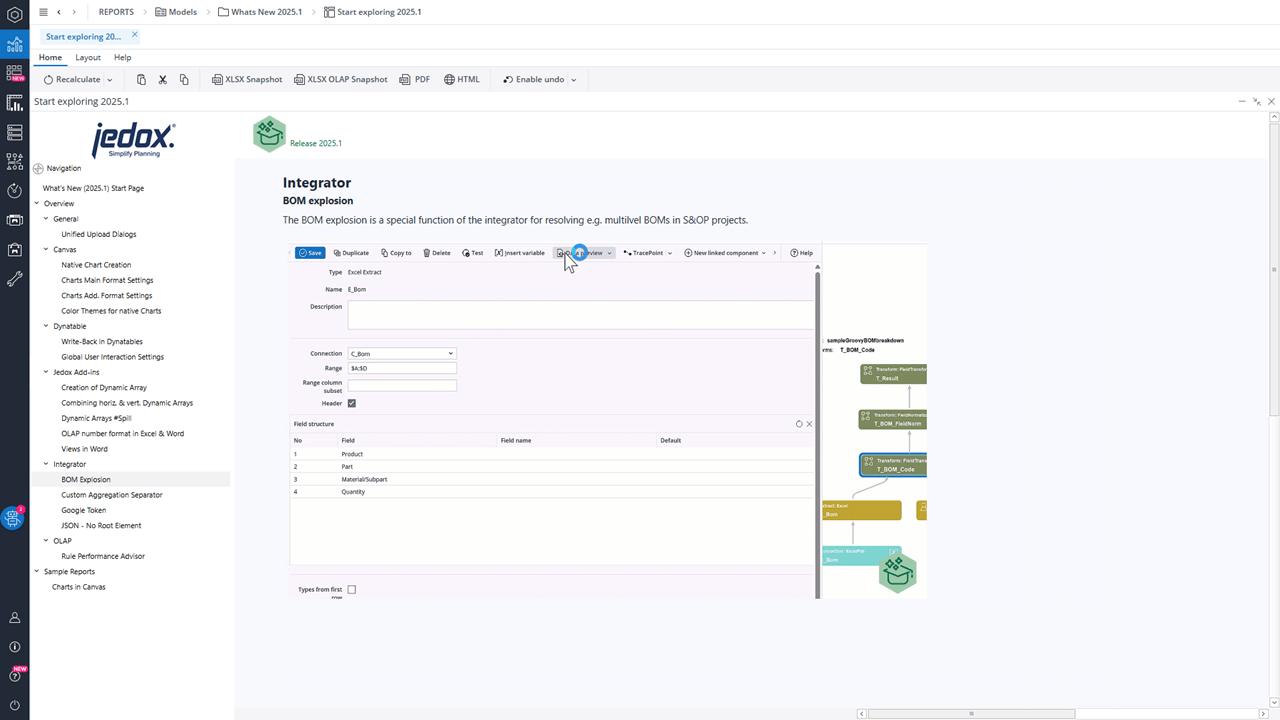Collapse the OLAP tree node
The width and height of the screenshot is (1280, 720).
[x=46, y=541]
